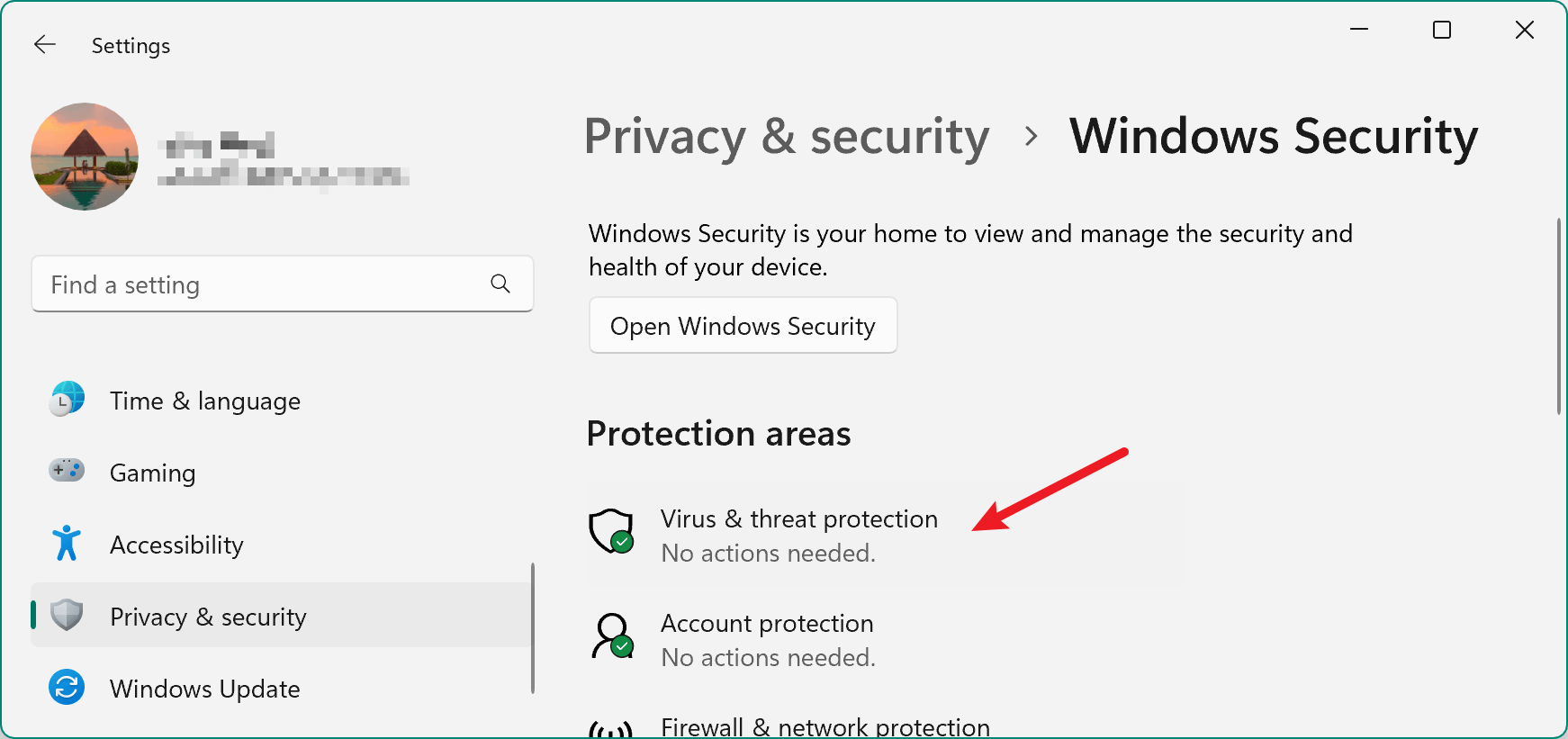Open Windows Update section

[205, 689]
